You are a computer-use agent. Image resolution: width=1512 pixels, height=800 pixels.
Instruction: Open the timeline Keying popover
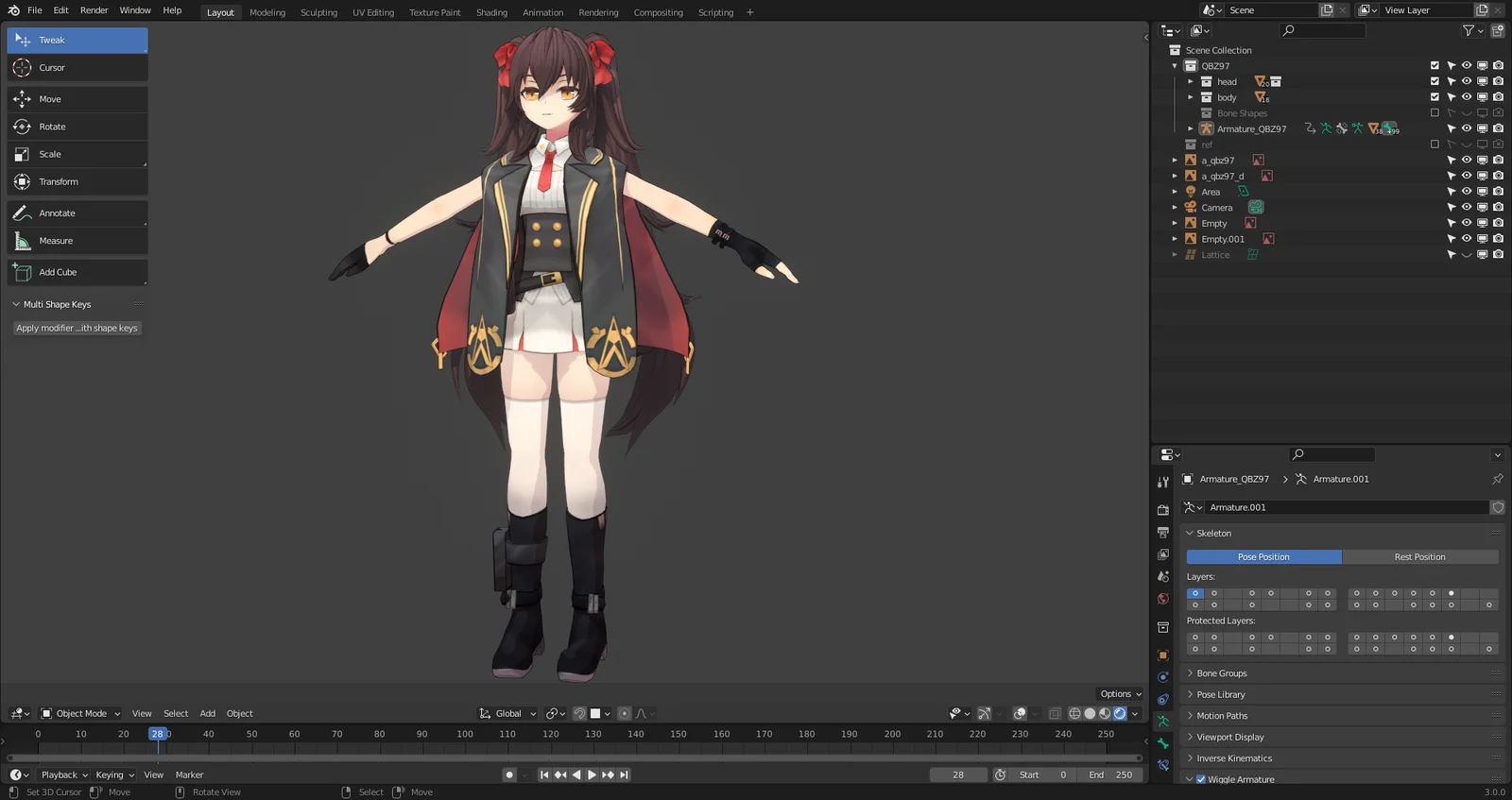(114, 774)
